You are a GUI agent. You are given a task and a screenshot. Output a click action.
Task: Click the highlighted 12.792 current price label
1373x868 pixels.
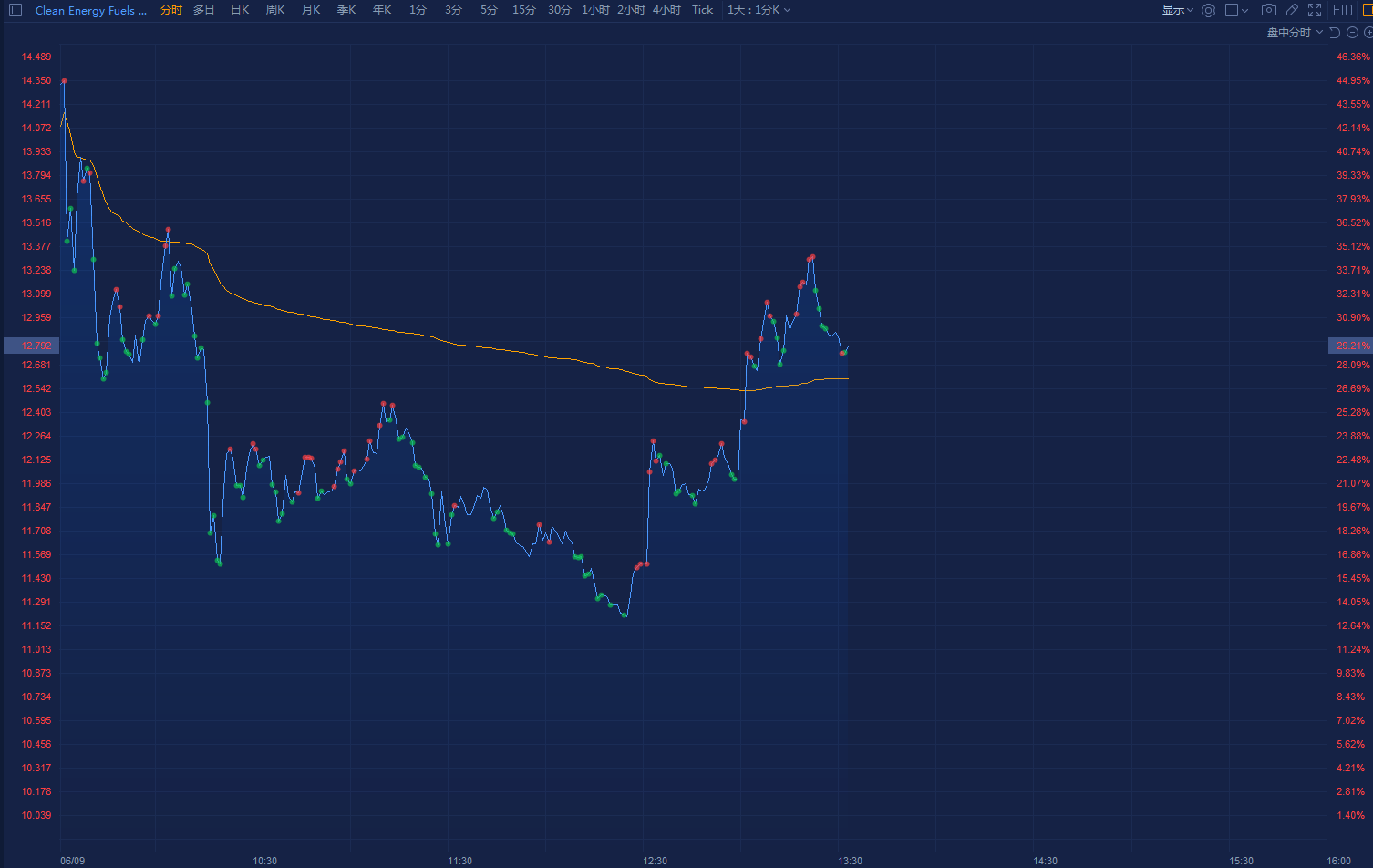[x=31, y=346]
